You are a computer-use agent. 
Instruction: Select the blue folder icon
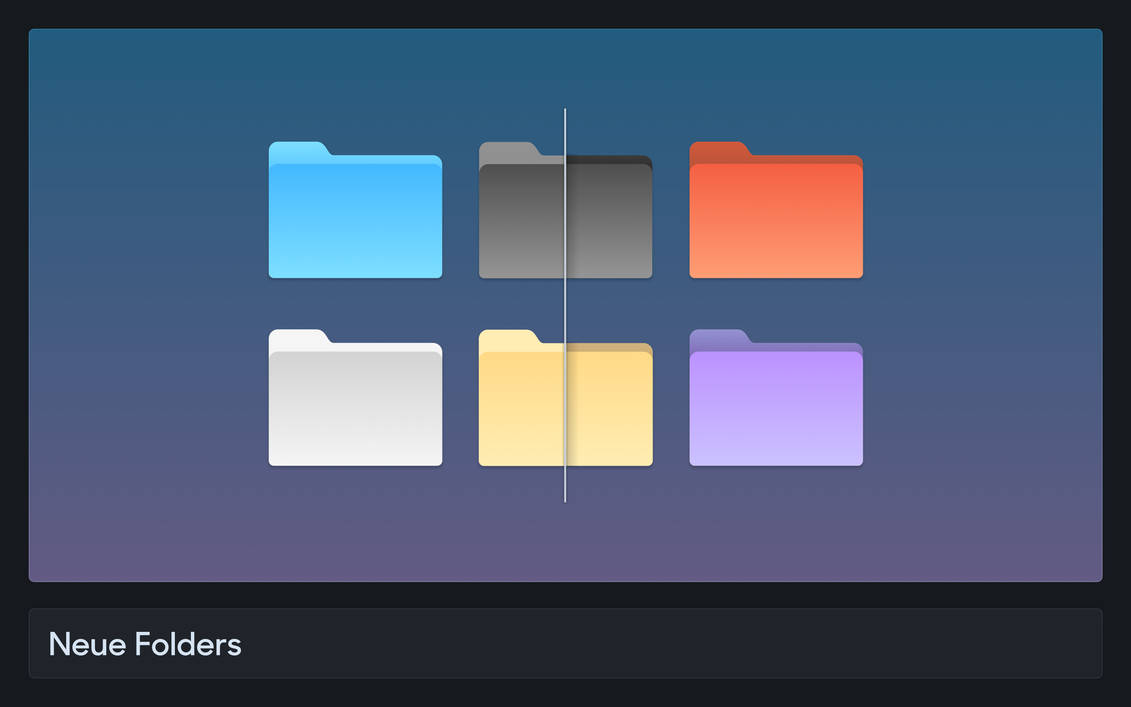point(355,215)
